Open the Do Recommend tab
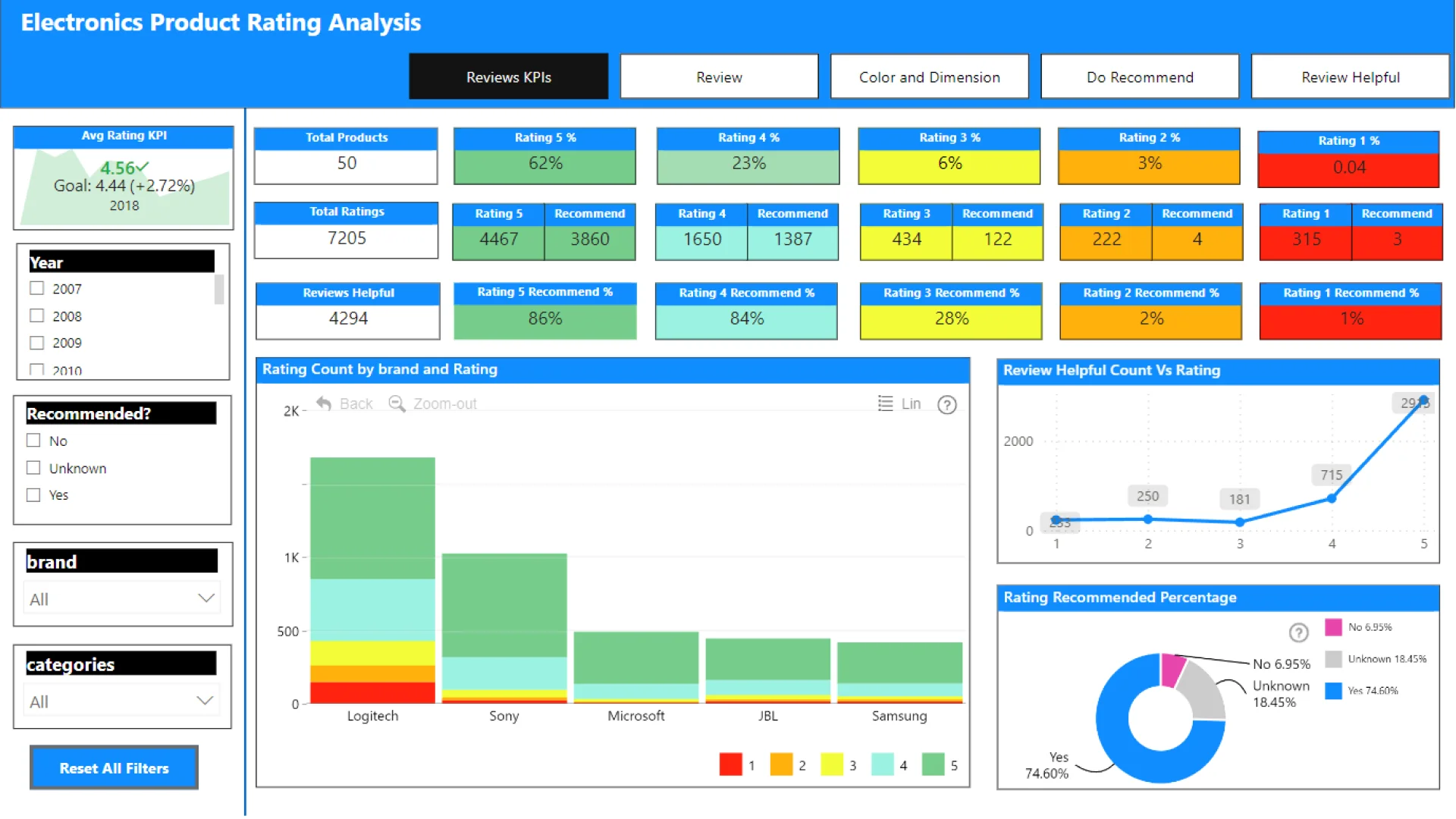Image resolution: width=1456 pixels, height=819 pixels. 1140,77
